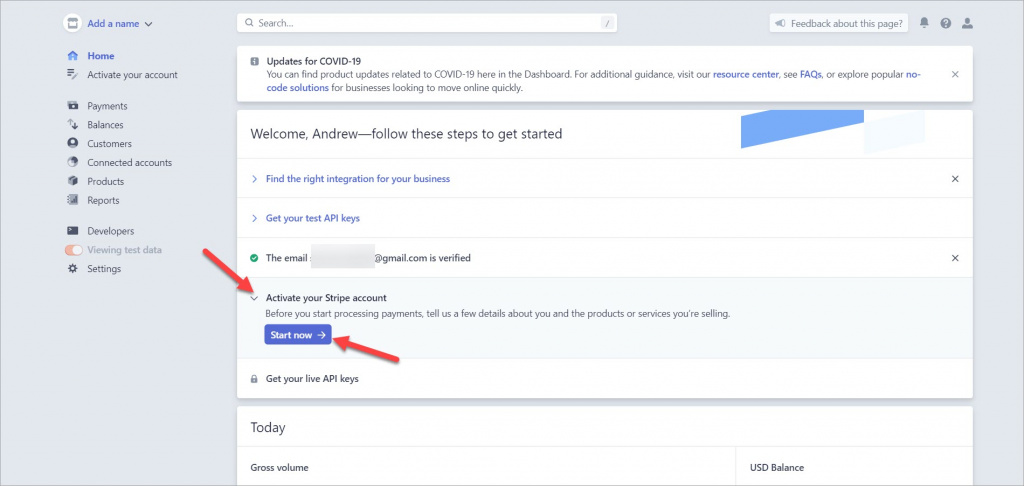This screenshot has width=1024, height=486.
Task: Click the Start now button
Action: coord(298,334)
